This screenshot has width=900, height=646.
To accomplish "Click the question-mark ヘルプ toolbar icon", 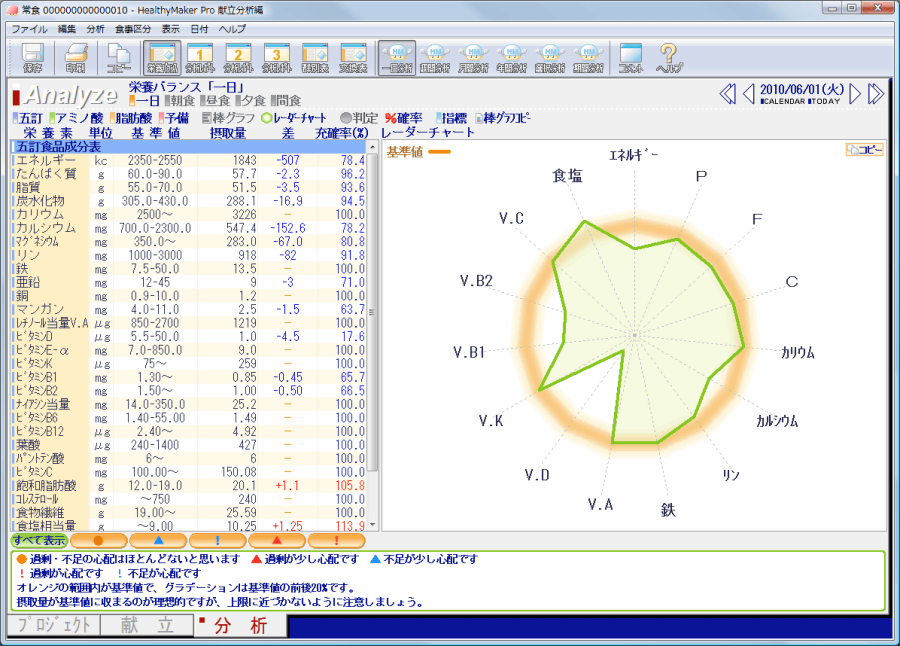I will [x=669, y=58].
